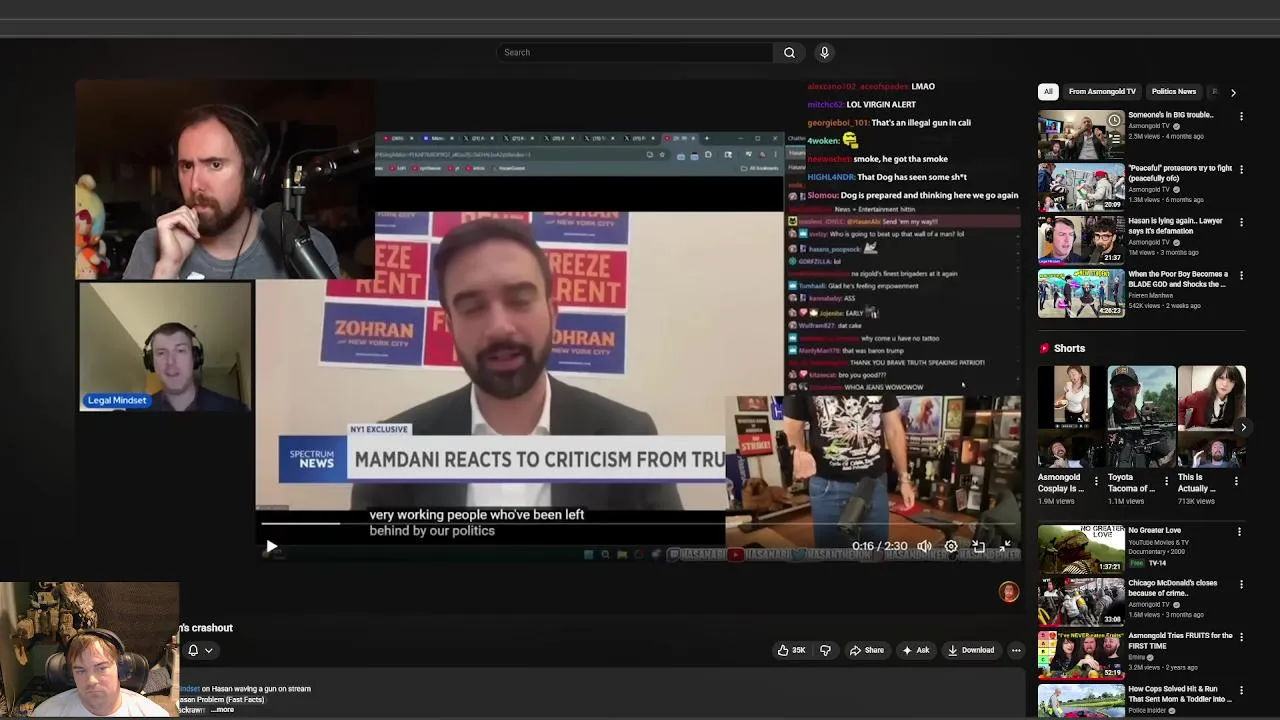
Task: Open 'Peaceful protestors try to fight' video title
Action: point(1180,173)
